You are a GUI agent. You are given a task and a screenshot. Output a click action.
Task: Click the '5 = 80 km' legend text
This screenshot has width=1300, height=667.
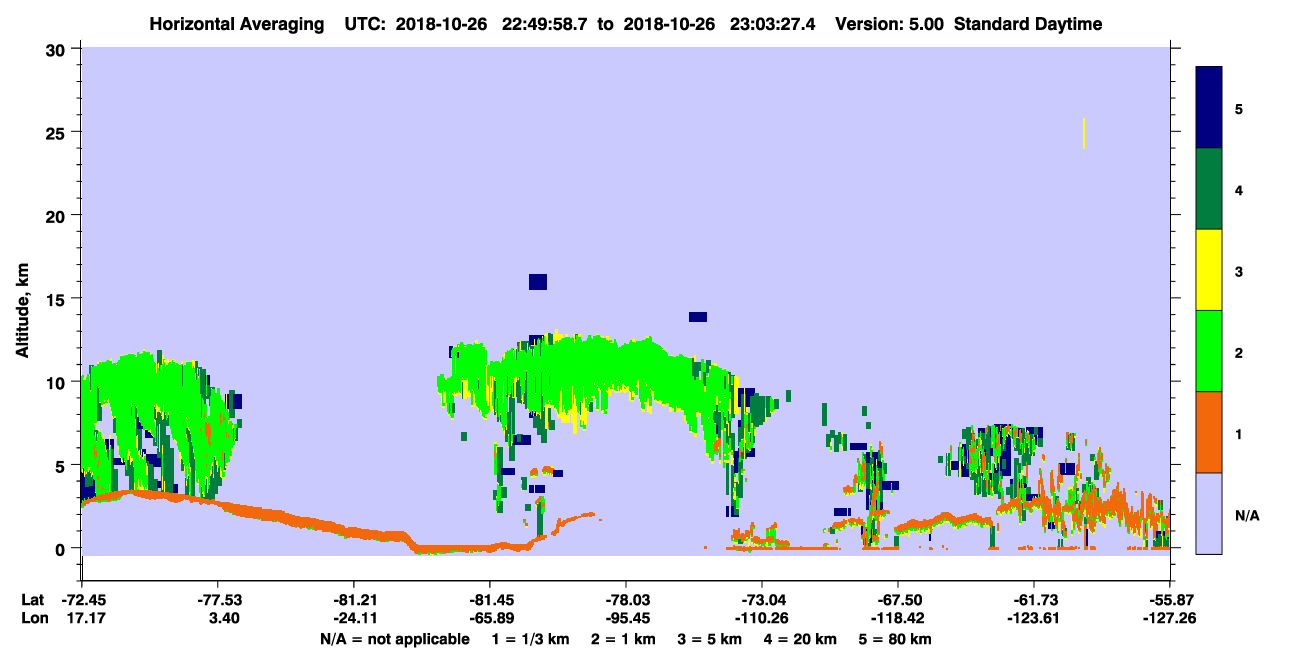point(897,639)
